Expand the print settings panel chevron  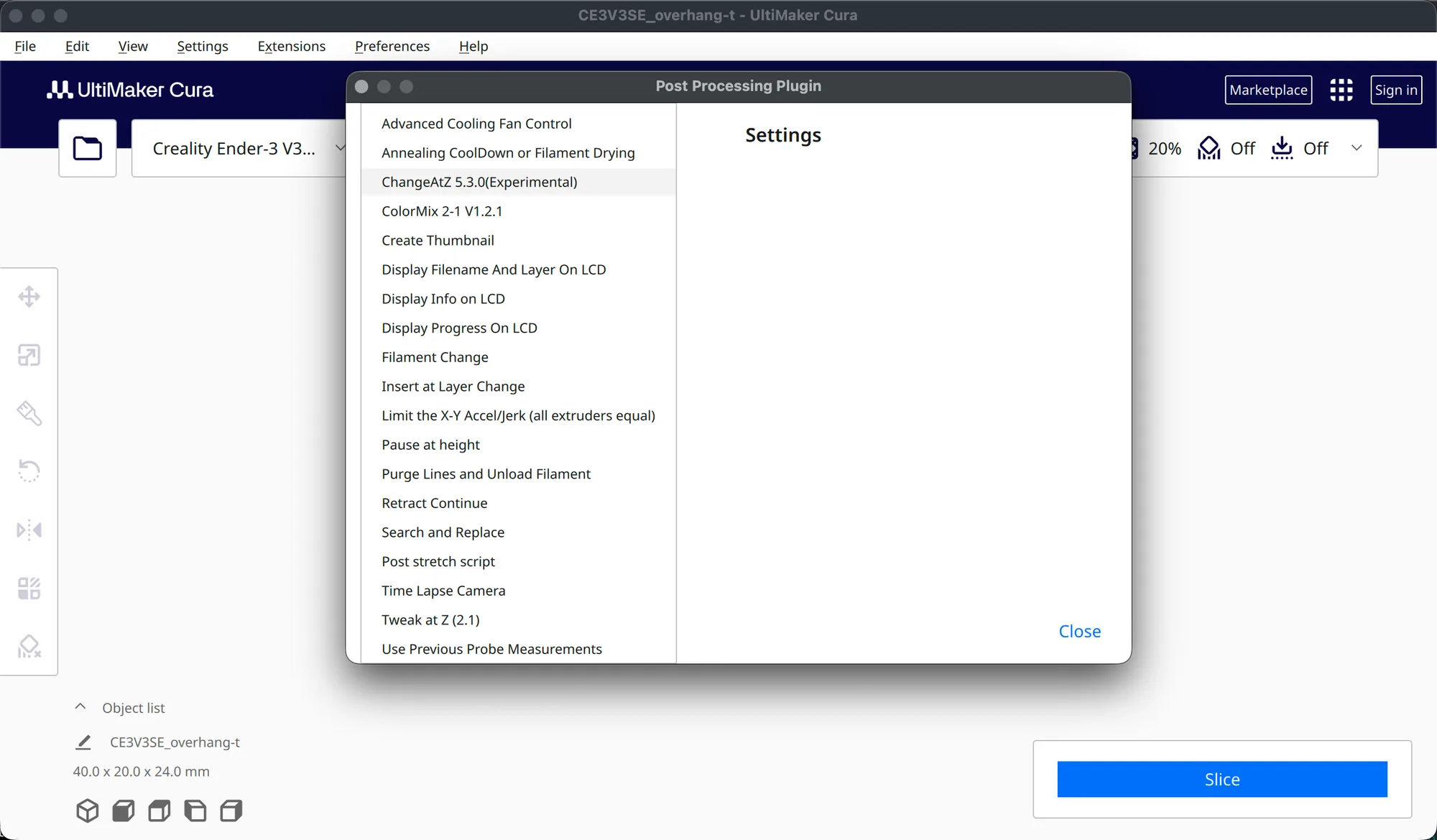tap(1357, 148)
